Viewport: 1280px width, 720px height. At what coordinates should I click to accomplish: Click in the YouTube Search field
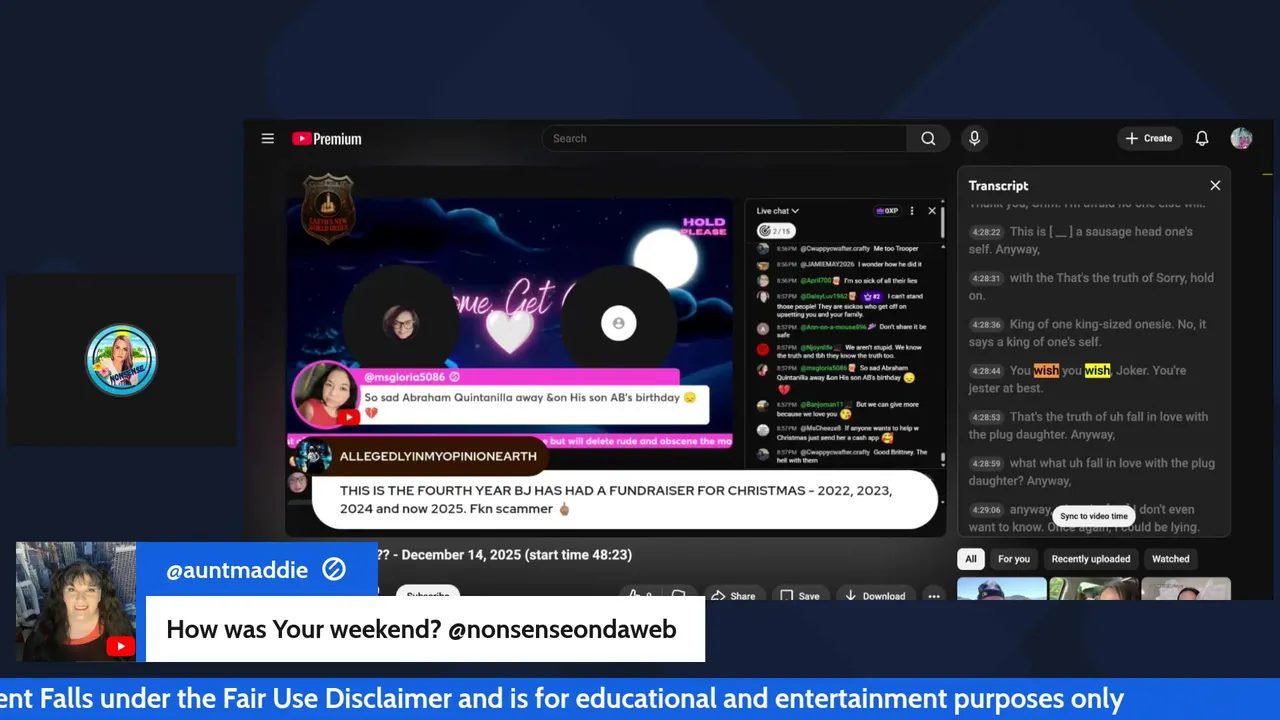(725, 139)
